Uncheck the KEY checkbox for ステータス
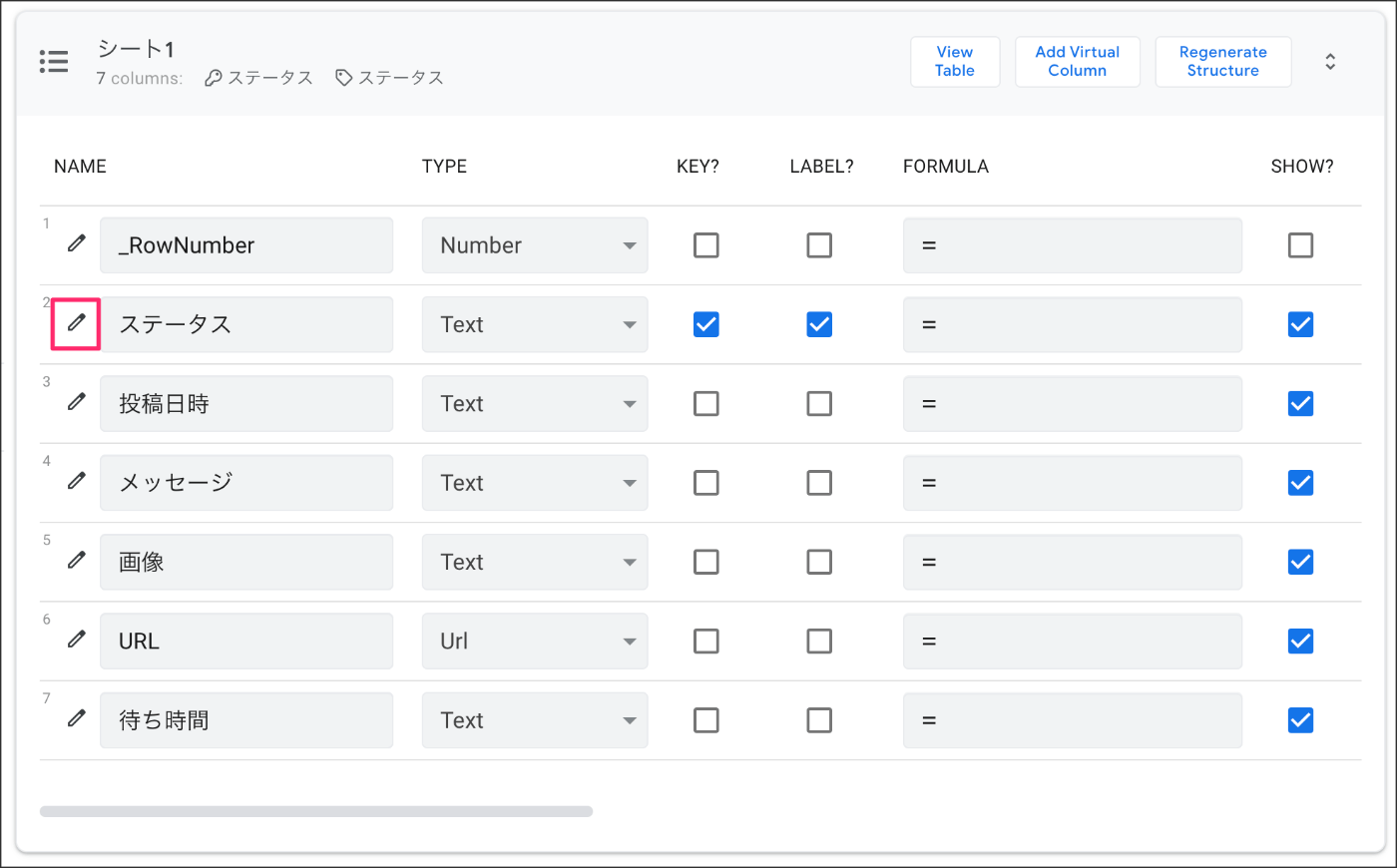 pos(706,324)
